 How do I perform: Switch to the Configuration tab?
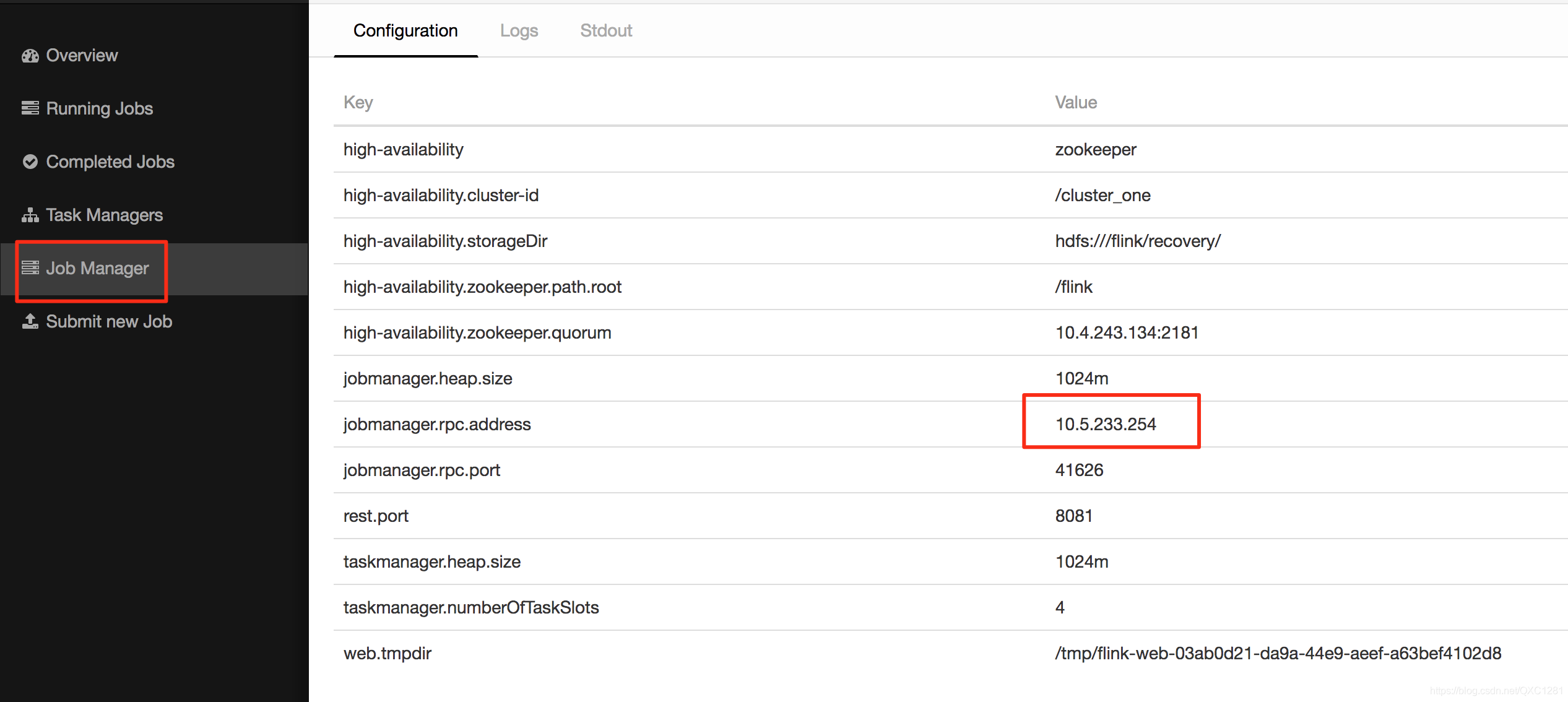pyautogui.click(x=405, y=31)
